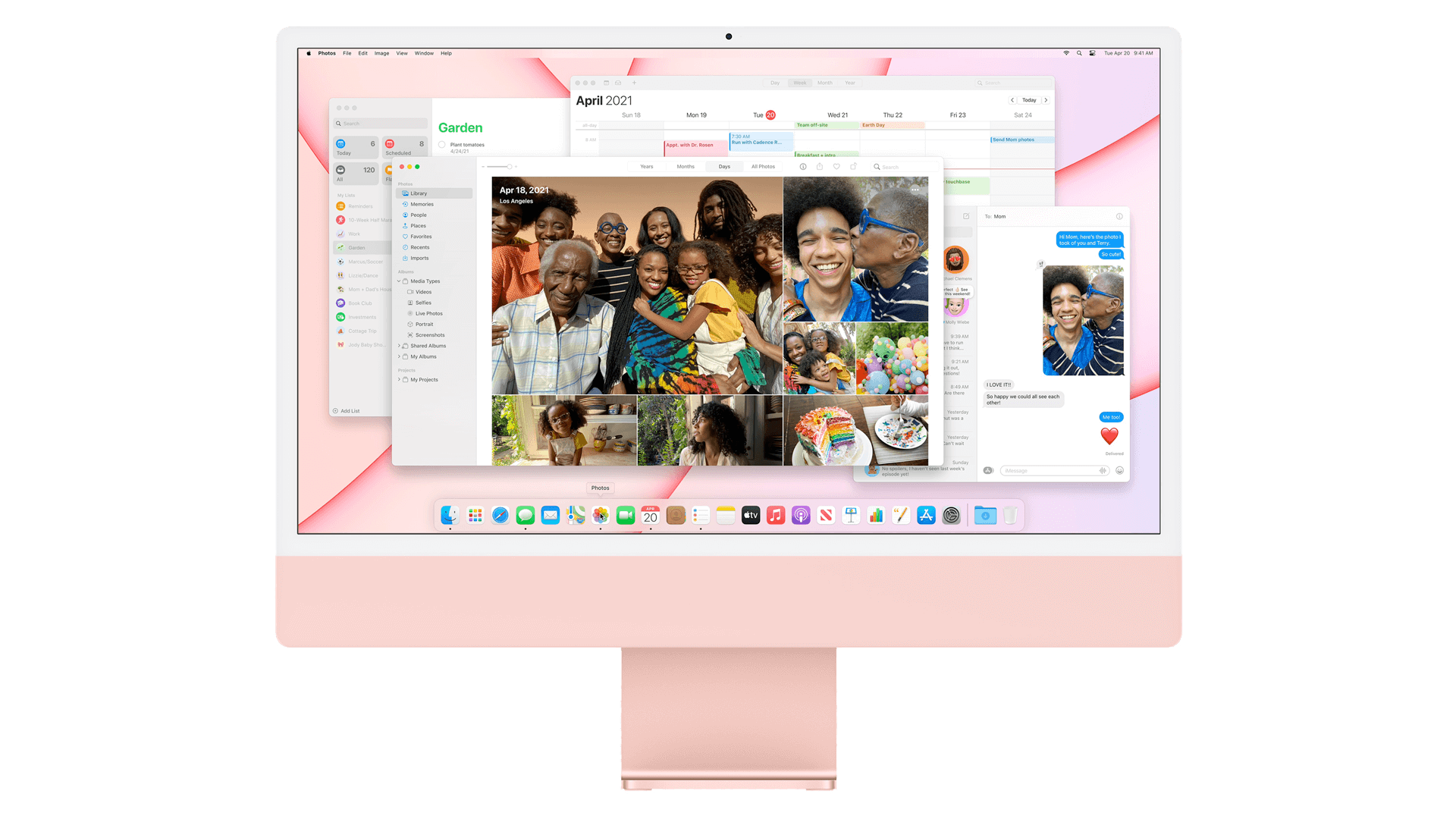Open the Apple menu
The width and height of the screenshot is (1456, 819).
click(309, 53)
